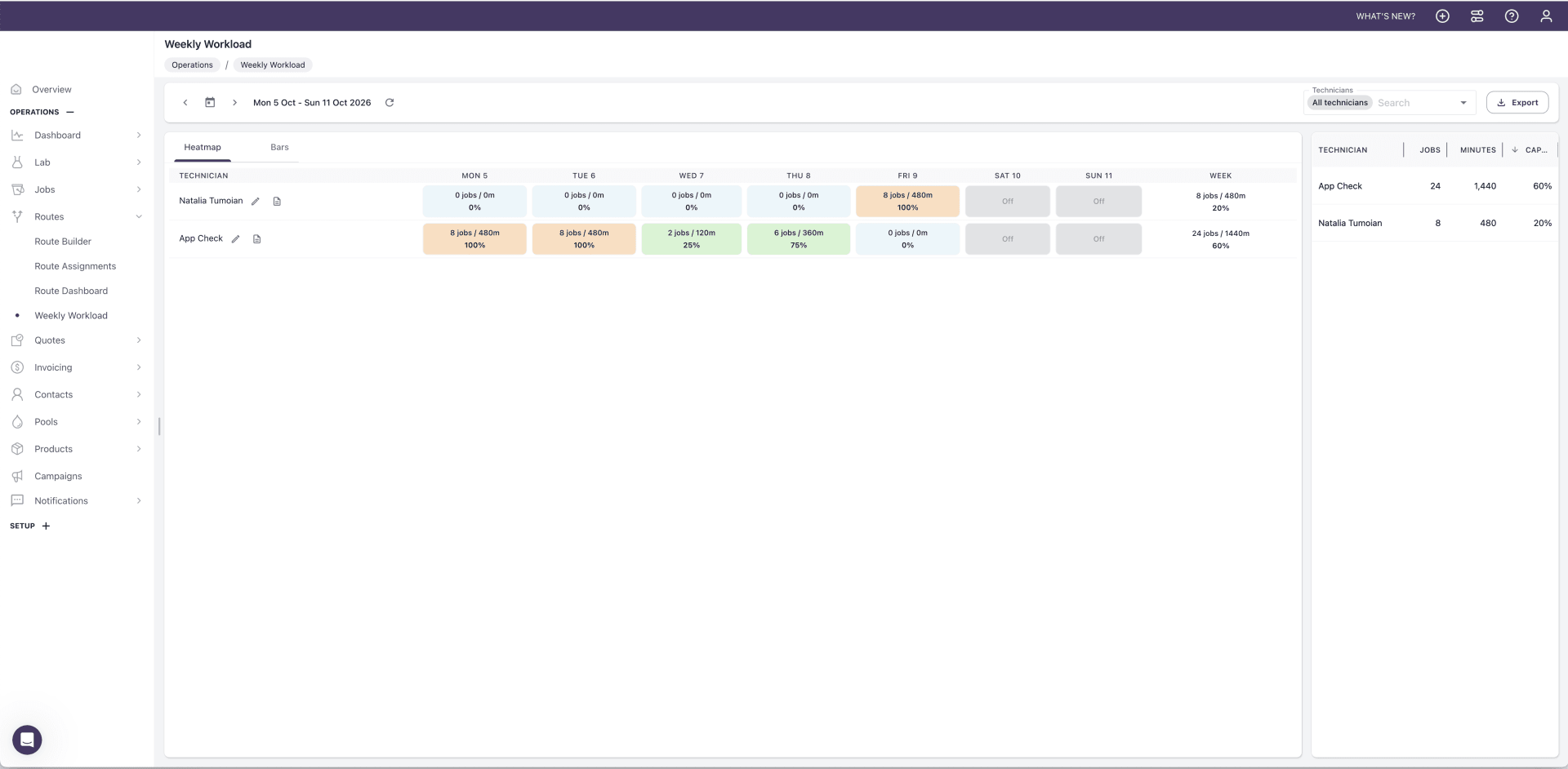Screen dimensions: 1568x769
Task: Edit Natalia Tumoian pencil icon
Action: [256, 202]
